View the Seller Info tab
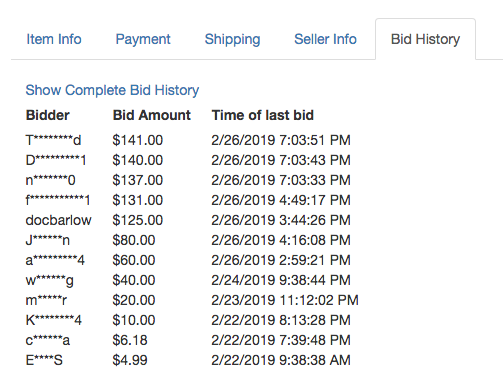 [325, 39]
